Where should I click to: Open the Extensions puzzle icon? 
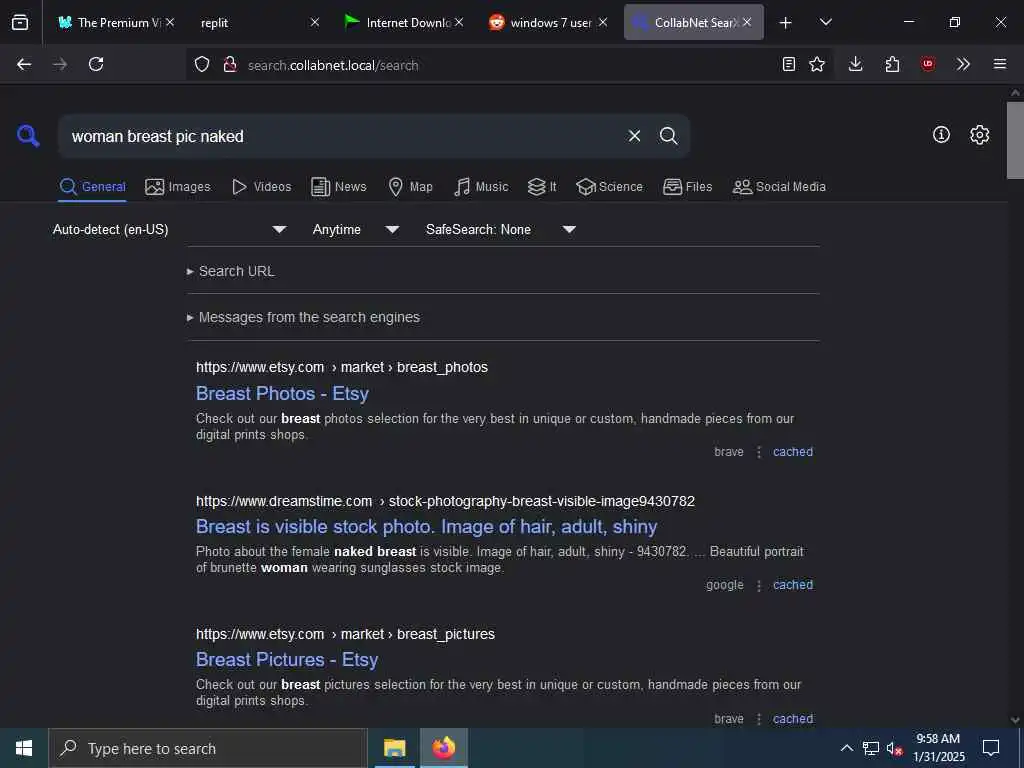(x=892, y=64)
